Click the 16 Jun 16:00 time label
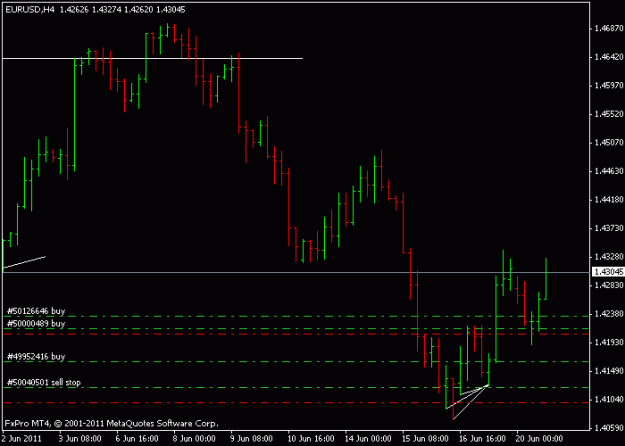This screenshot has height=446, width=625. [x=482, y=439]
